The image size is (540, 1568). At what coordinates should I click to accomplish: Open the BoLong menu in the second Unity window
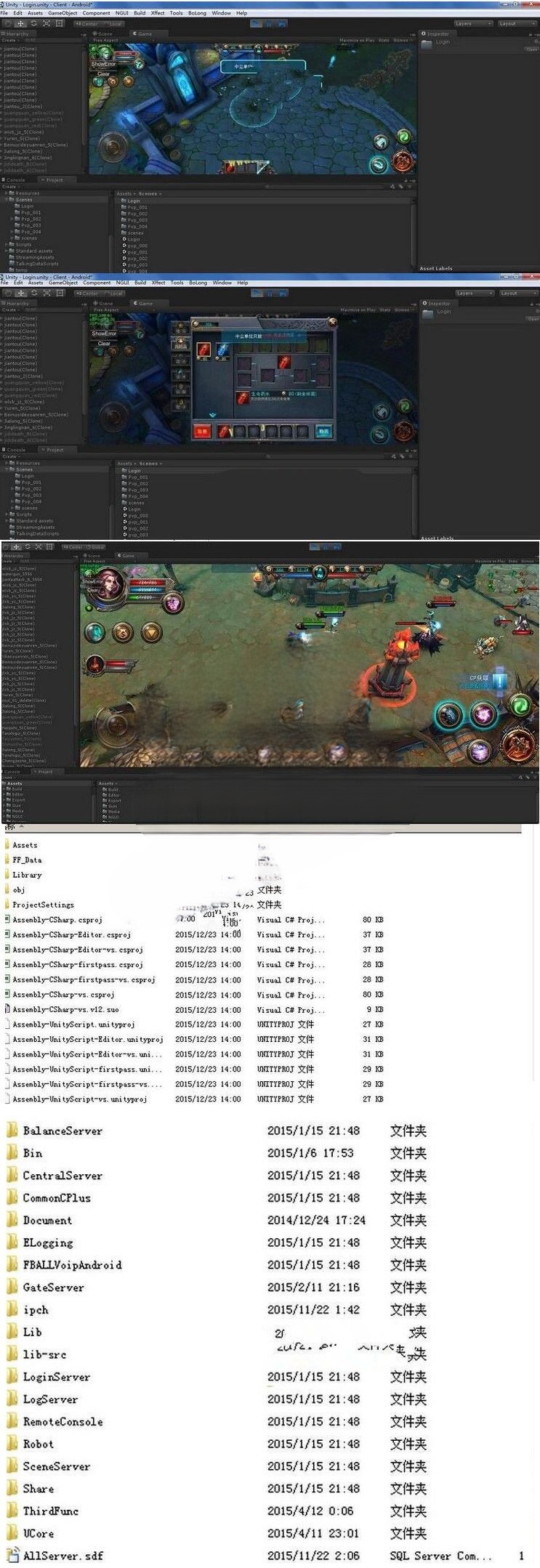198,283
